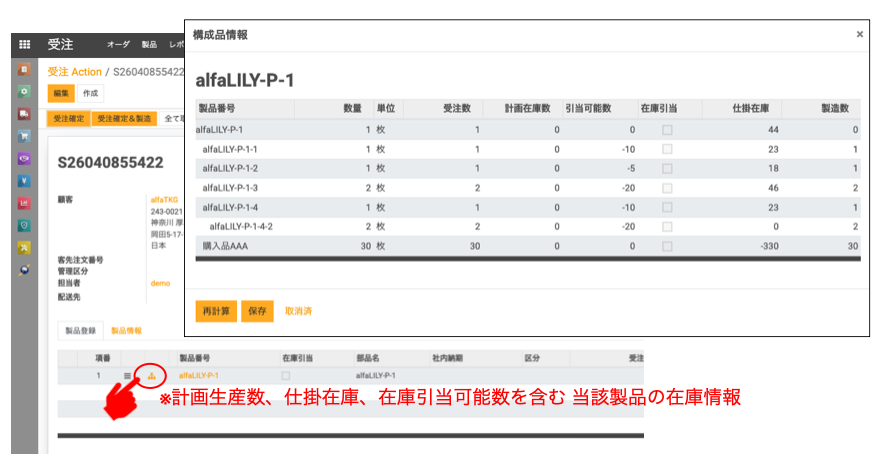
Task: Sort dialog table by 計画在庫数 header
Action: 527,108
